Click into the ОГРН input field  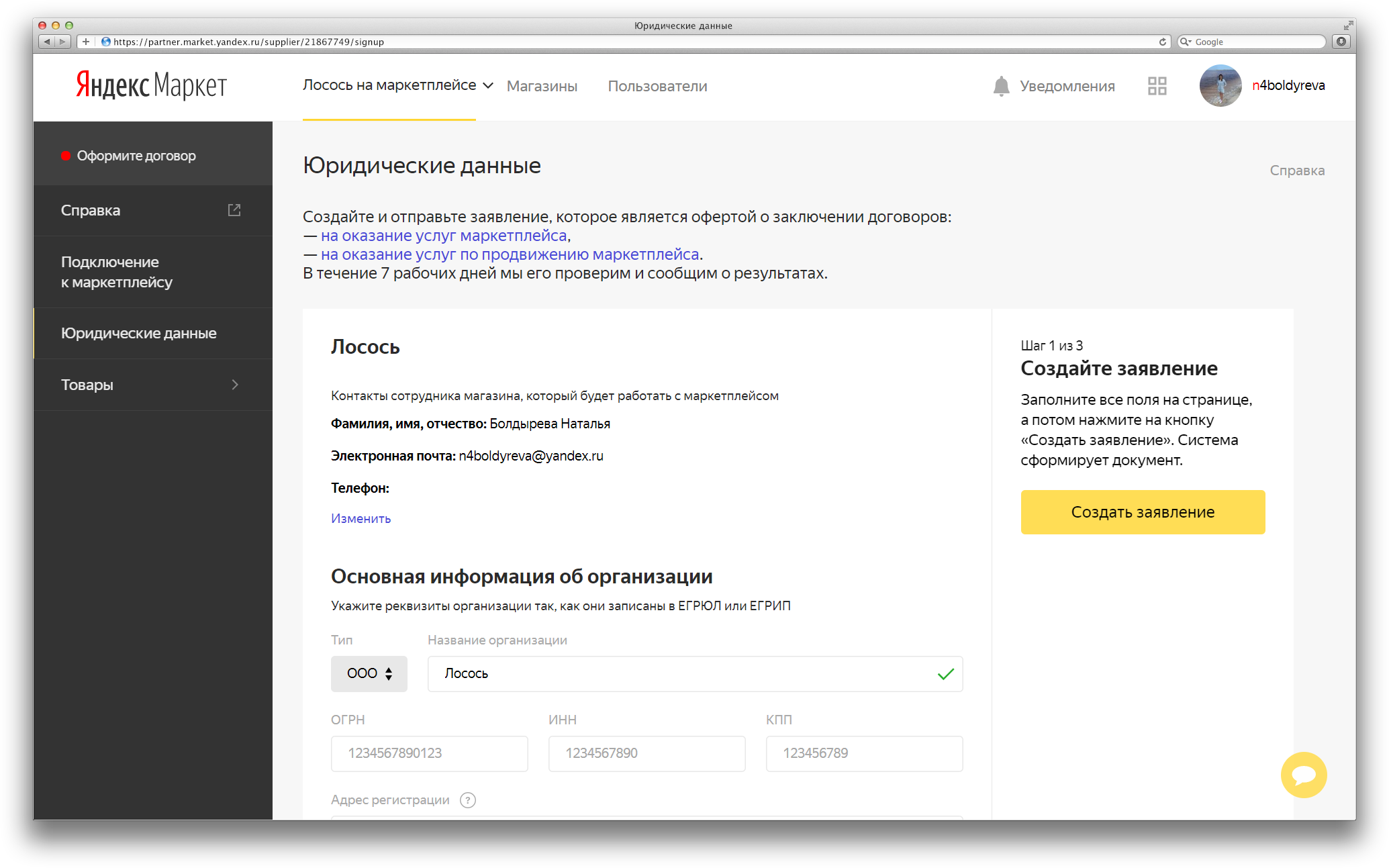(429, 753)
